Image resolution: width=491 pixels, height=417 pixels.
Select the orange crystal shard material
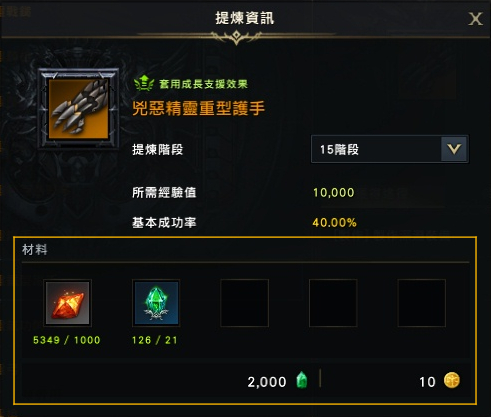point(67,303)
